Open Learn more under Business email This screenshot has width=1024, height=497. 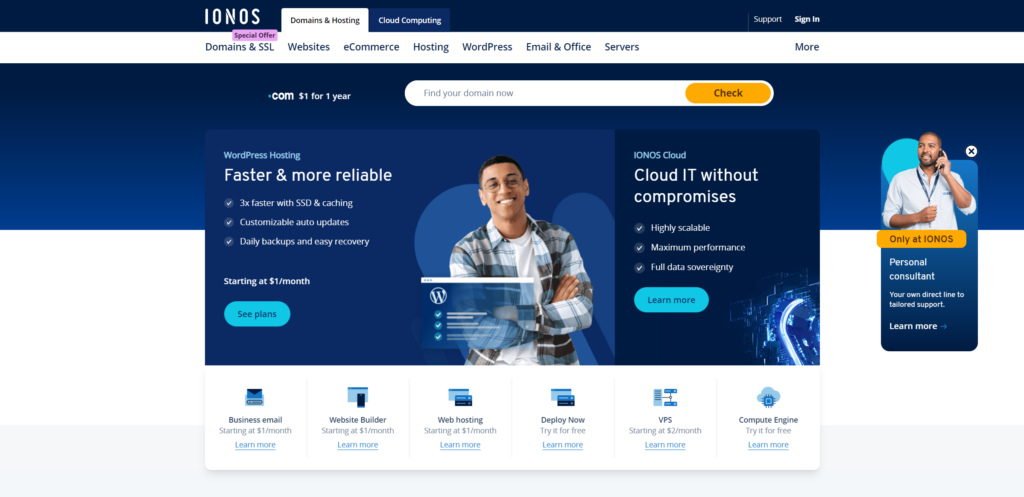tap(255, 445)
